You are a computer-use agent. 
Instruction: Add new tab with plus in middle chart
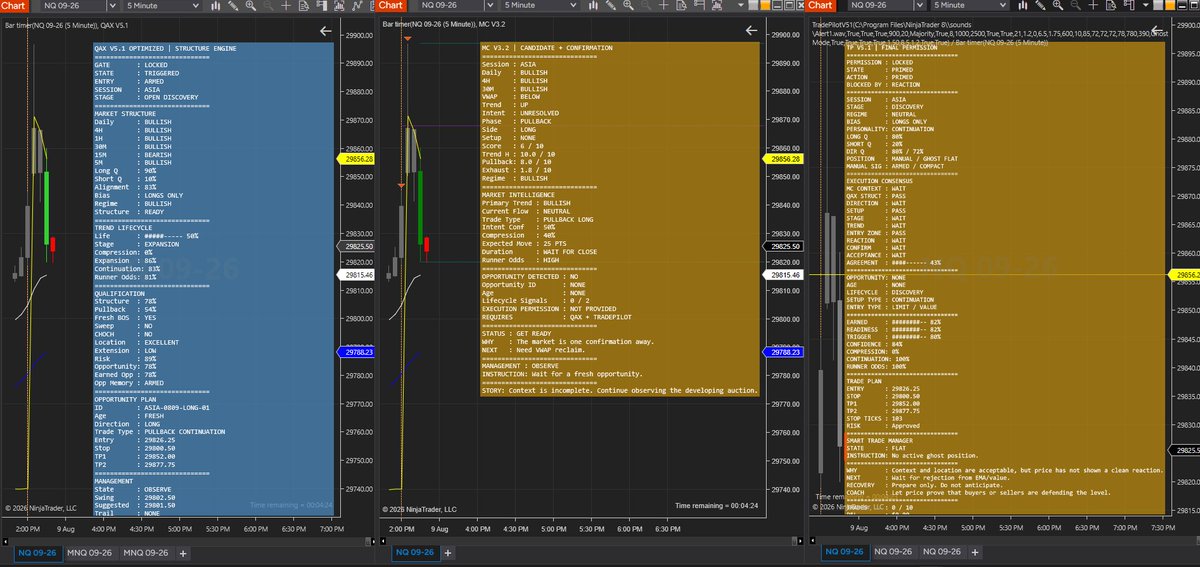[x=449, y=552]
